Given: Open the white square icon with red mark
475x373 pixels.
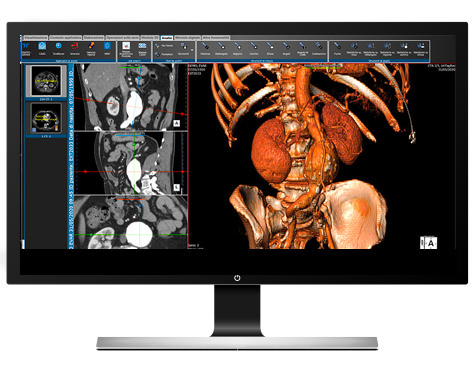Looking at the screenshot, I should [x=126, y=49].
